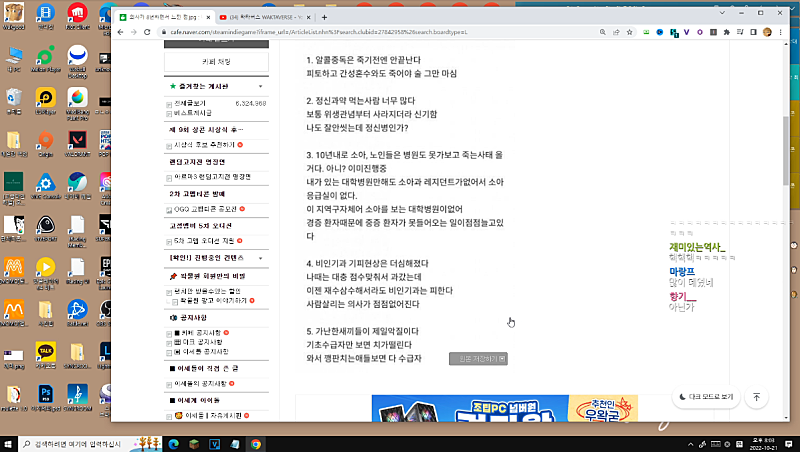Click the Chrome back arrow
The image size is (800, 452).
pos(120,32)
